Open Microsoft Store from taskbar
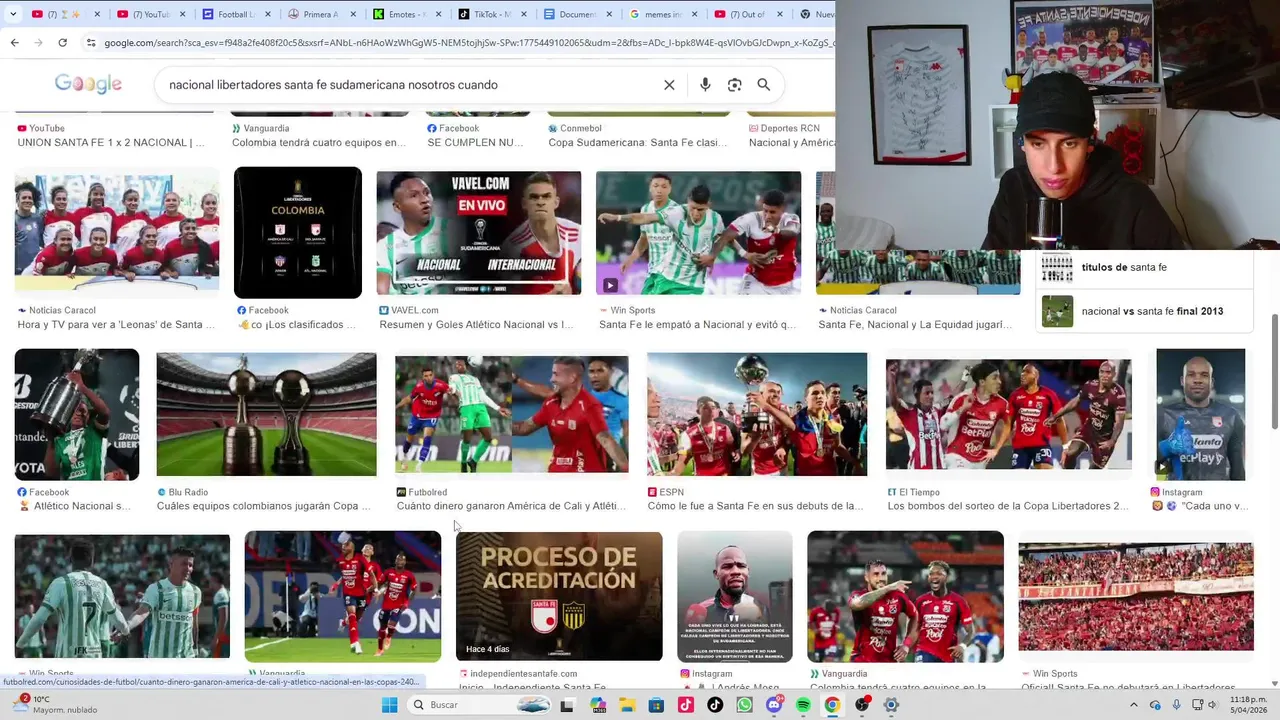Image resolution: width=1280 pixels, height=720 pixels. (656, 705)
